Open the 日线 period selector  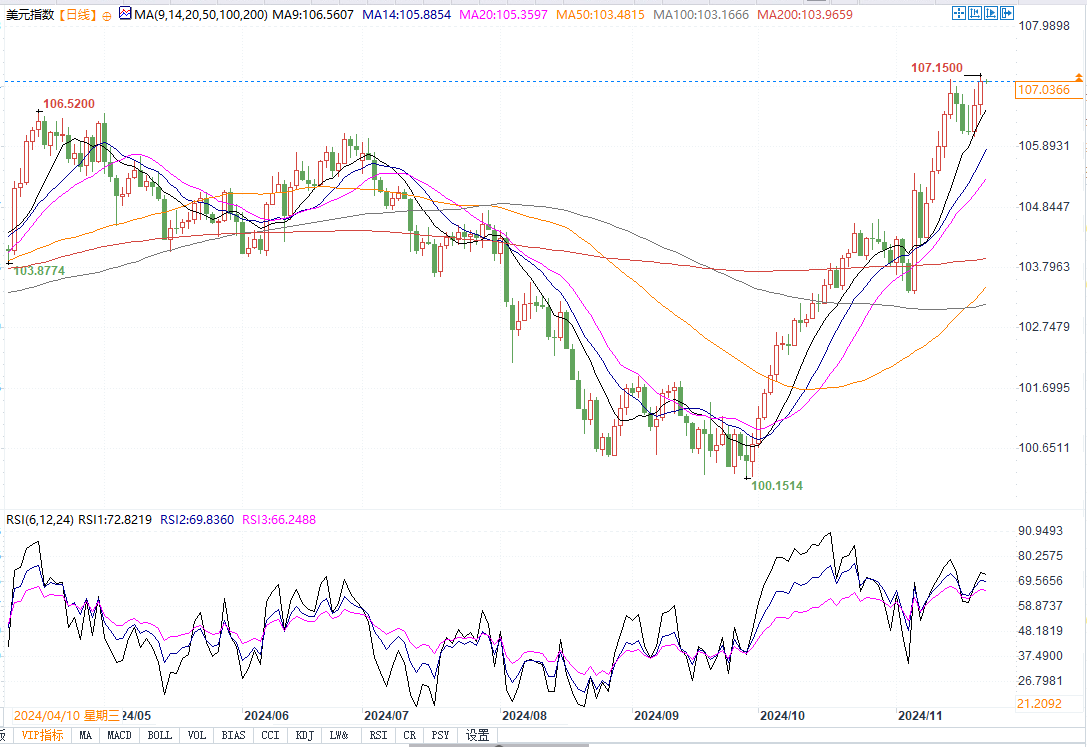78,16
